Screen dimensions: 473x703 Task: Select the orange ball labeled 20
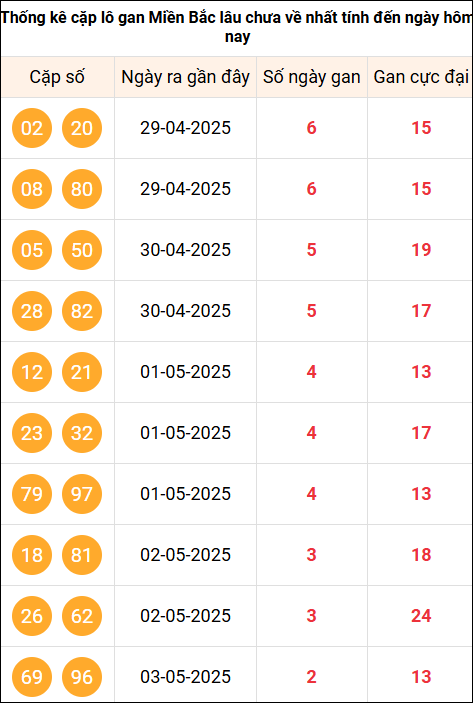point(82,128)
